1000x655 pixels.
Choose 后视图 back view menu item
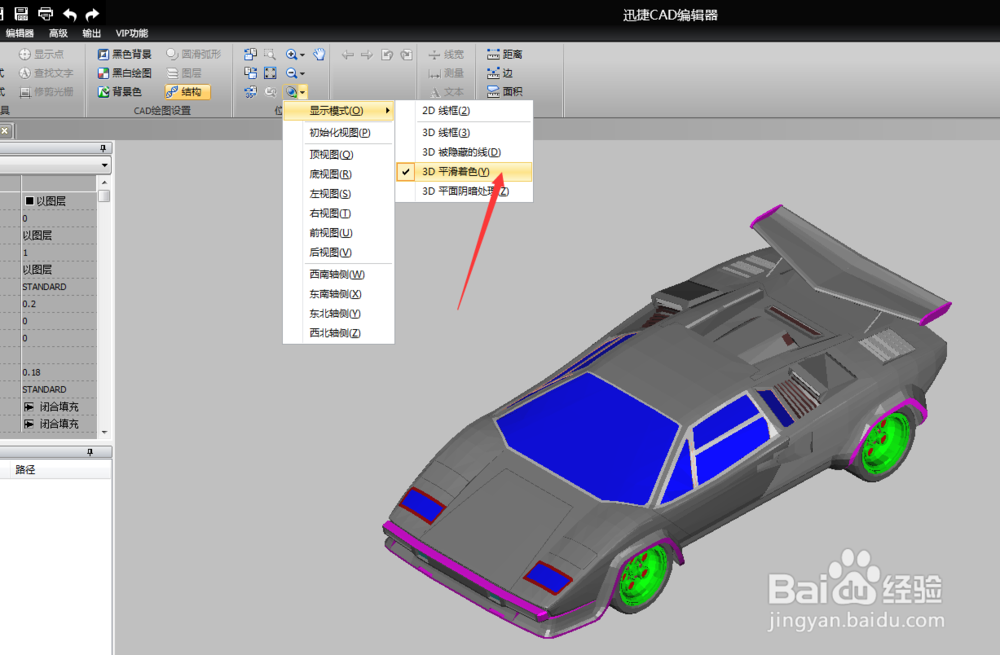(339, 253)
